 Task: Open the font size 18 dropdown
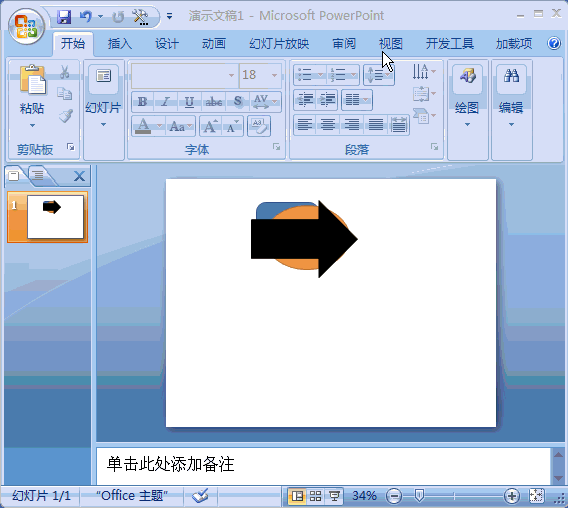274,75
